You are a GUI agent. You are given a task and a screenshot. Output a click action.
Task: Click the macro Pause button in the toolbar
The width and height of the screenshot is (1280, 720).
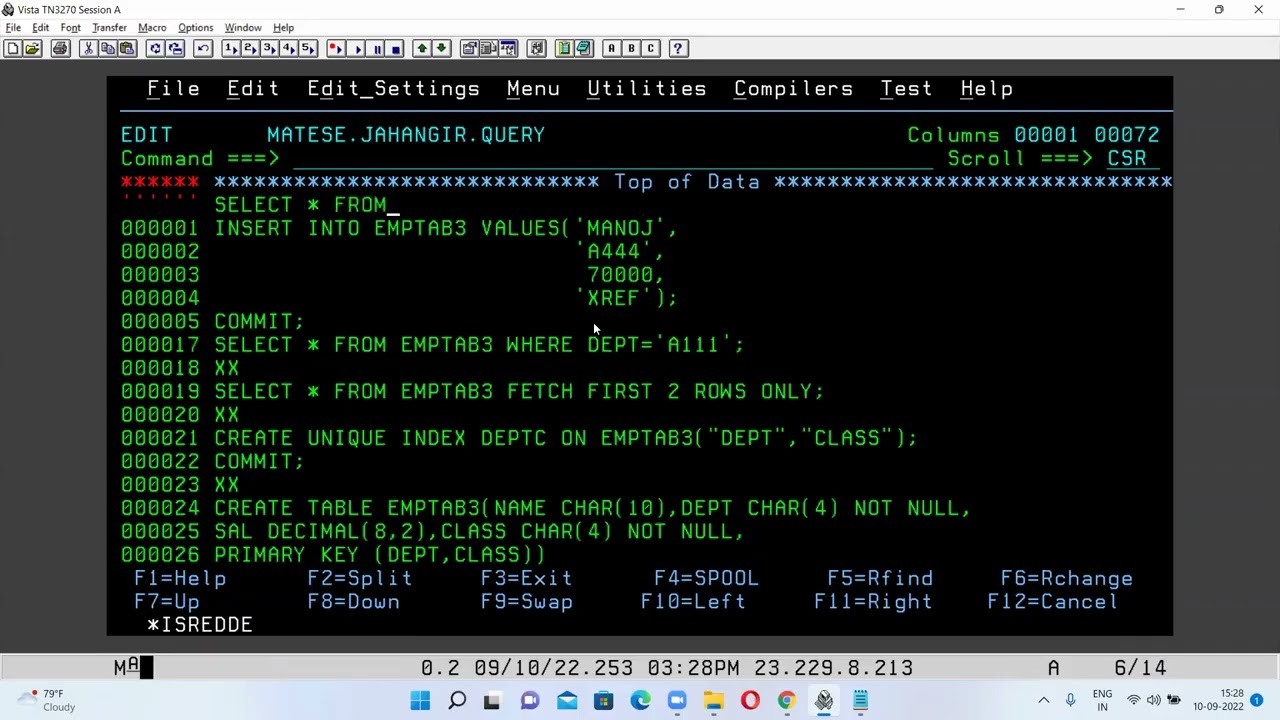[x=377, y=48]
